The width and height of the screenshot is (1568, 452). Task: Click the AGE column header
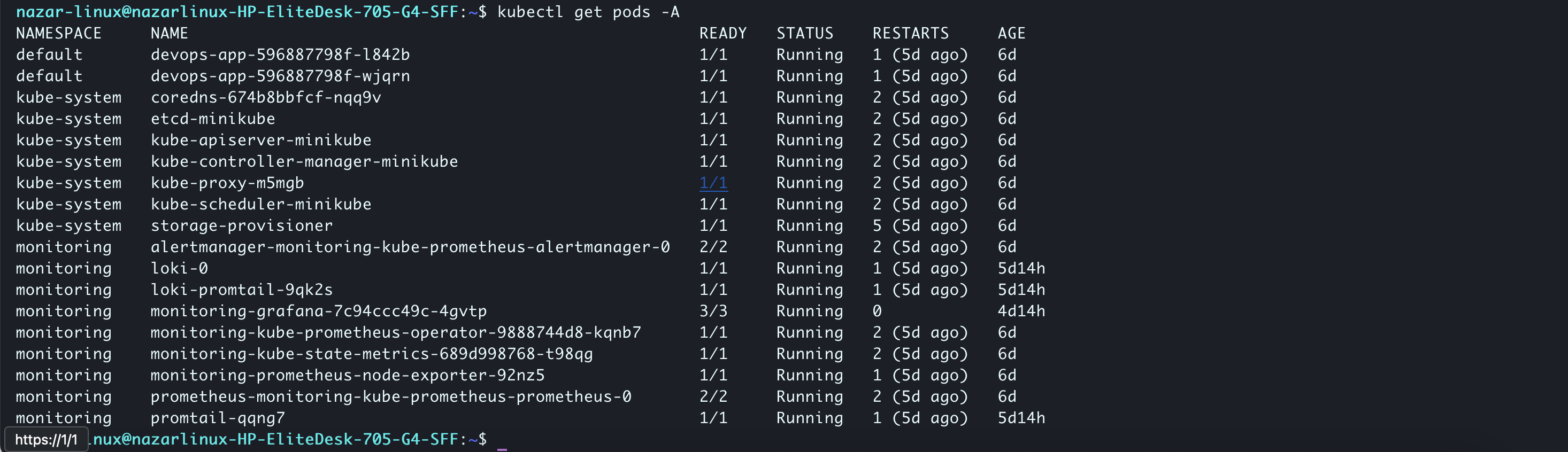pos(1011,34)
